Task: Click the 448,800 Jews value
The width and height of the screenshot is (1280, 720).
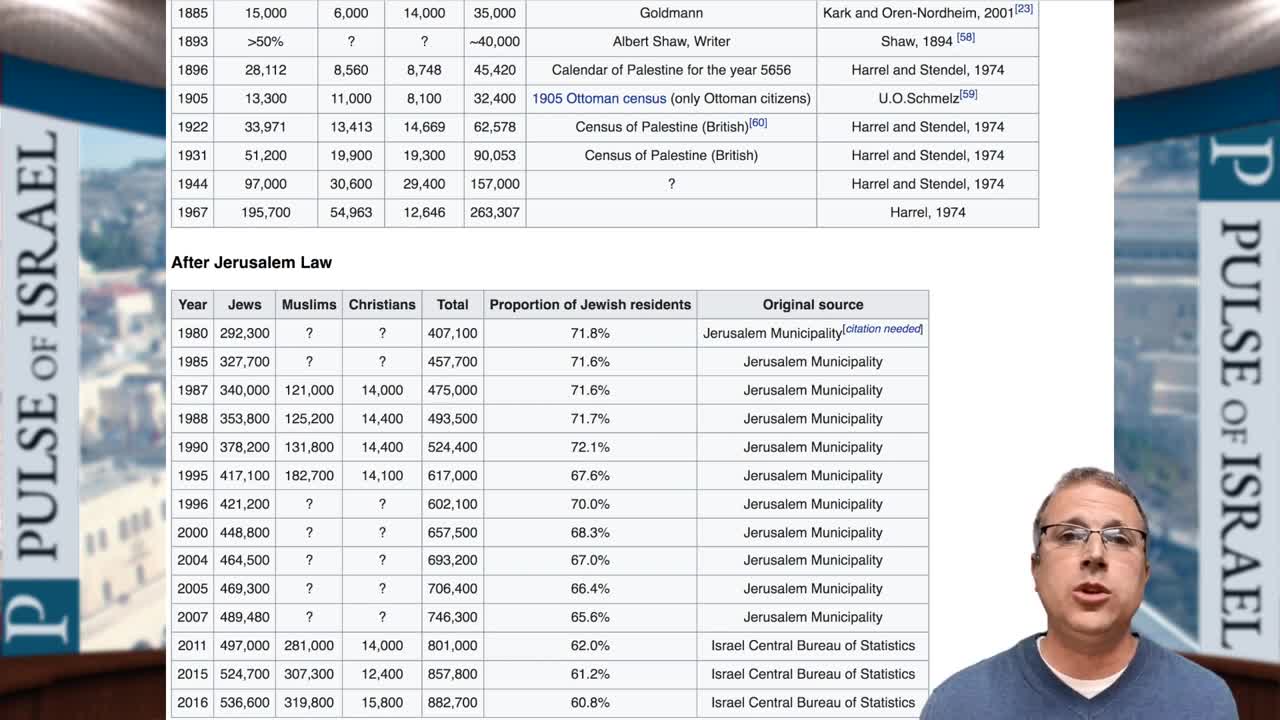Action: 244,532
